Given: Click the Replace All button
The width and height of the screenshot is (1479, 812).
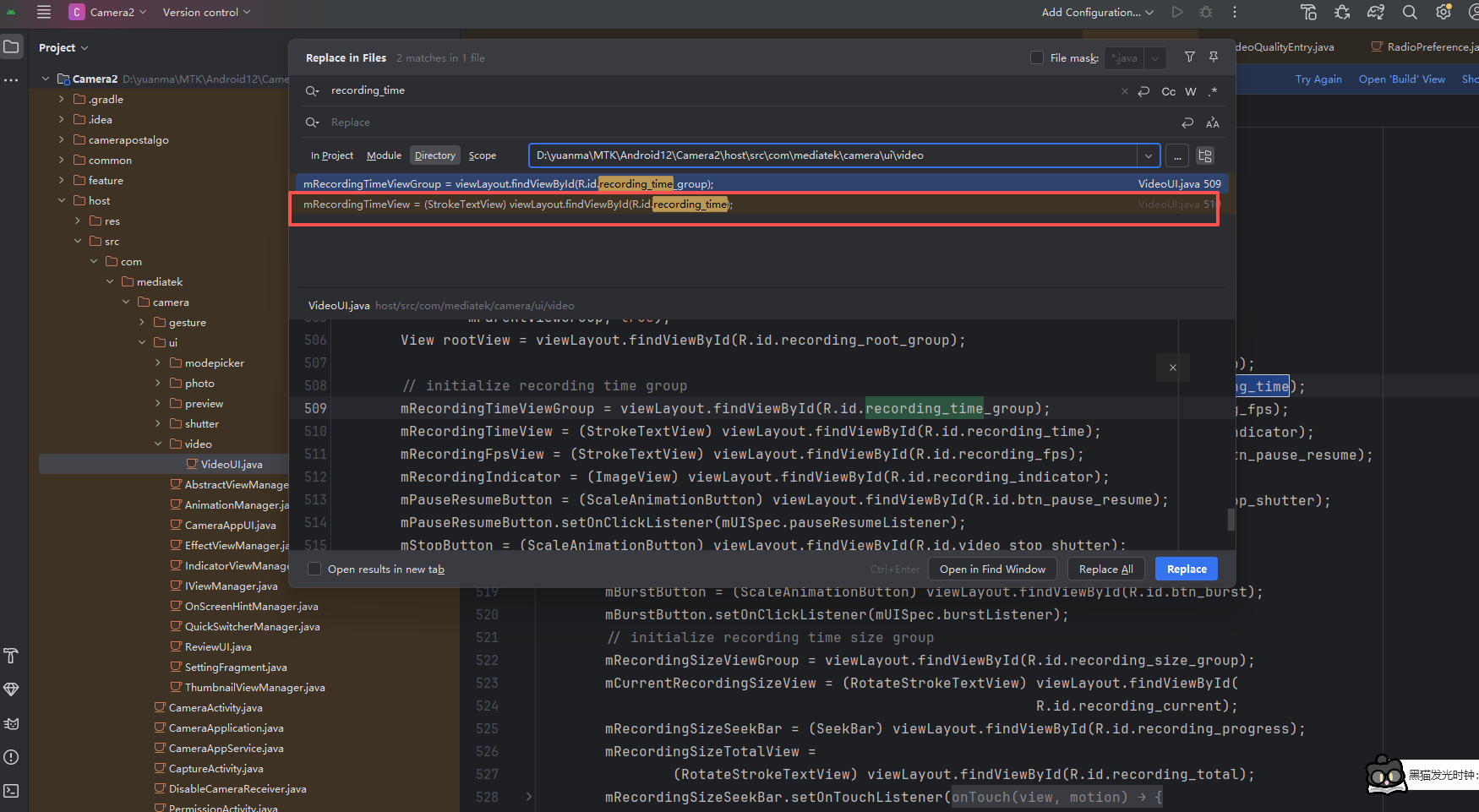Looking at the screenshot, I should point(1105,569).
